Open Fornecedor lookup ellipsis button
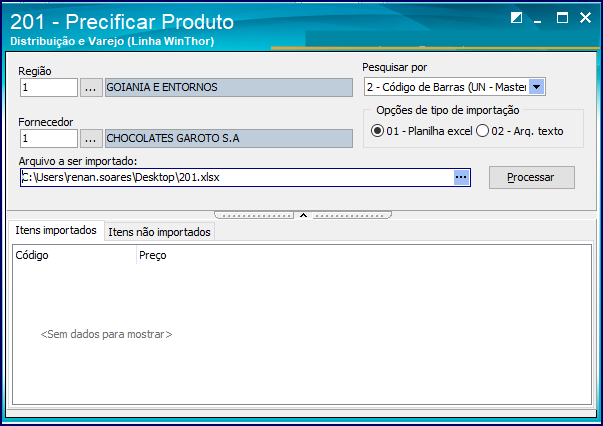This screenshot has width=603, height=426. coord(91,138)
